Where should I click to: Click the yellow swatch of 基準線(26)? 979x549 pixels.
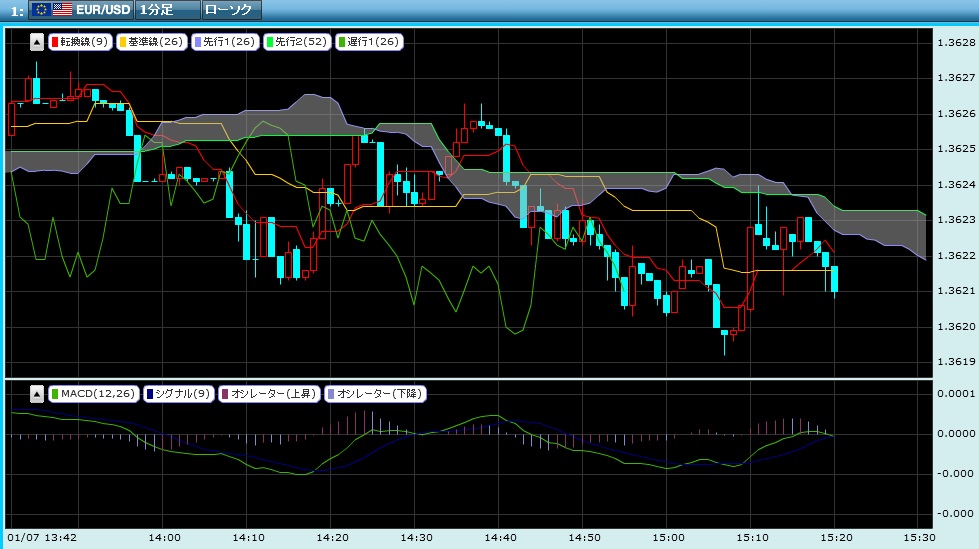tap(123, 42)
